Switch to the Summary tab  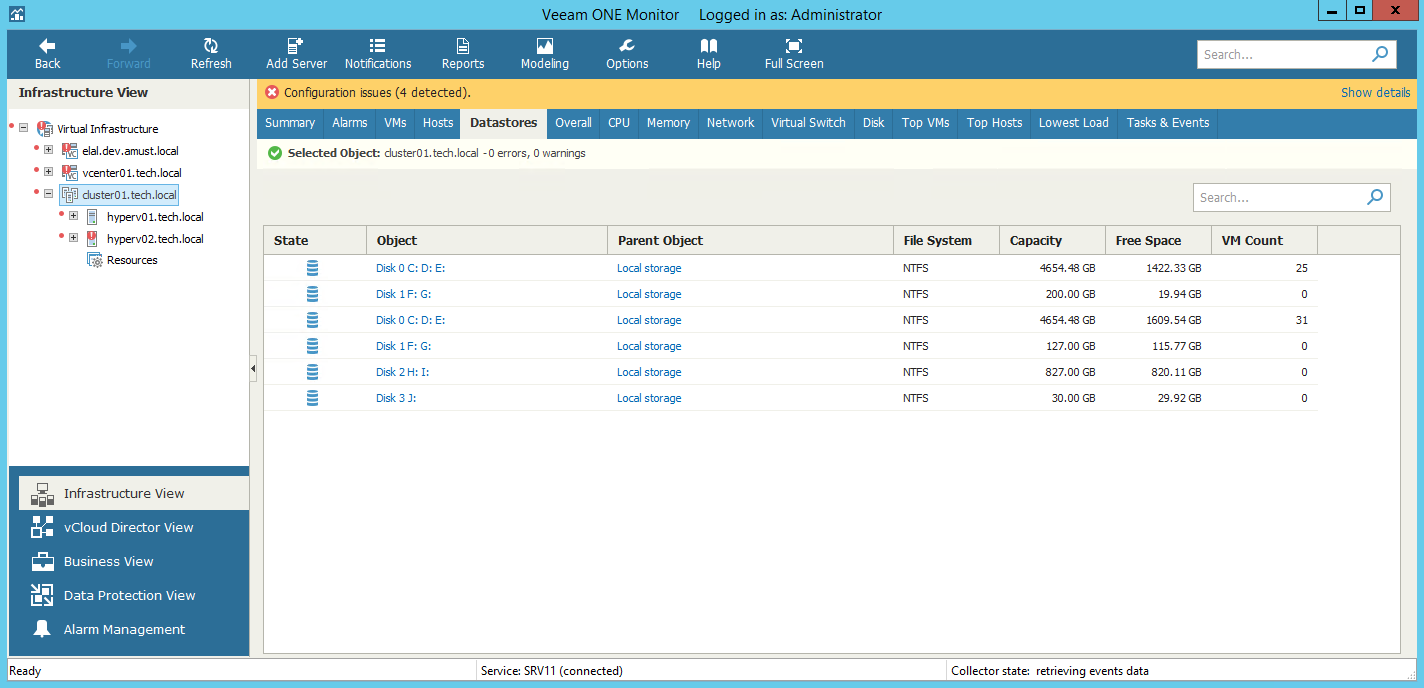(x=290, y=123)
